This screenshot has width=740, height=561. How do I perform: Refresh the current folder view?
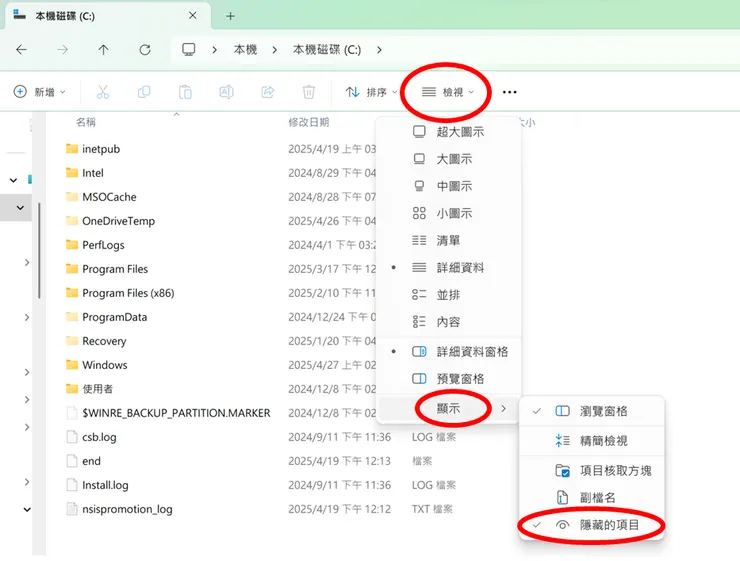(145, 50)
